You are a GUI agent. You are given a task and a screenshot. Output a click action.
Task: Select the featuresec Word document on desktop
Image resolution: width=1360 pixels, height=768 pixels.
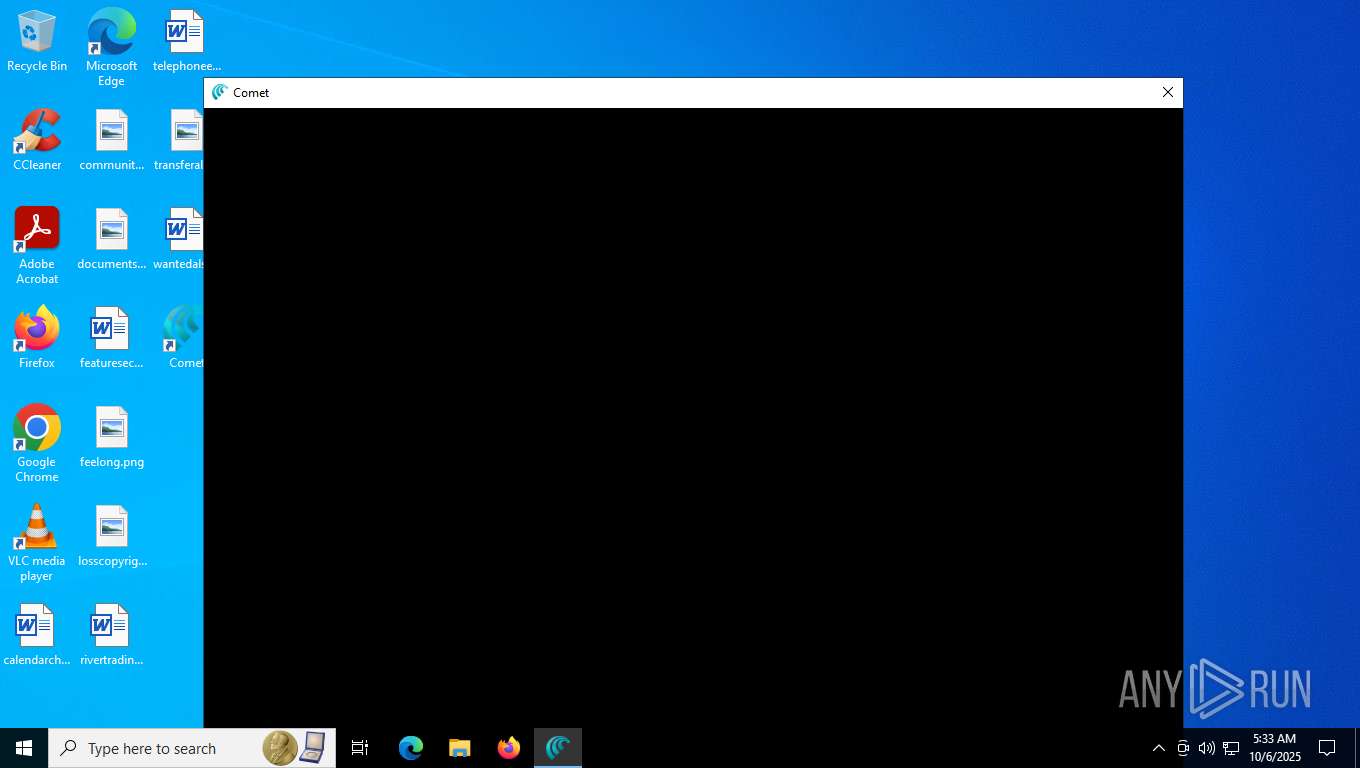(x=111, y=338)
